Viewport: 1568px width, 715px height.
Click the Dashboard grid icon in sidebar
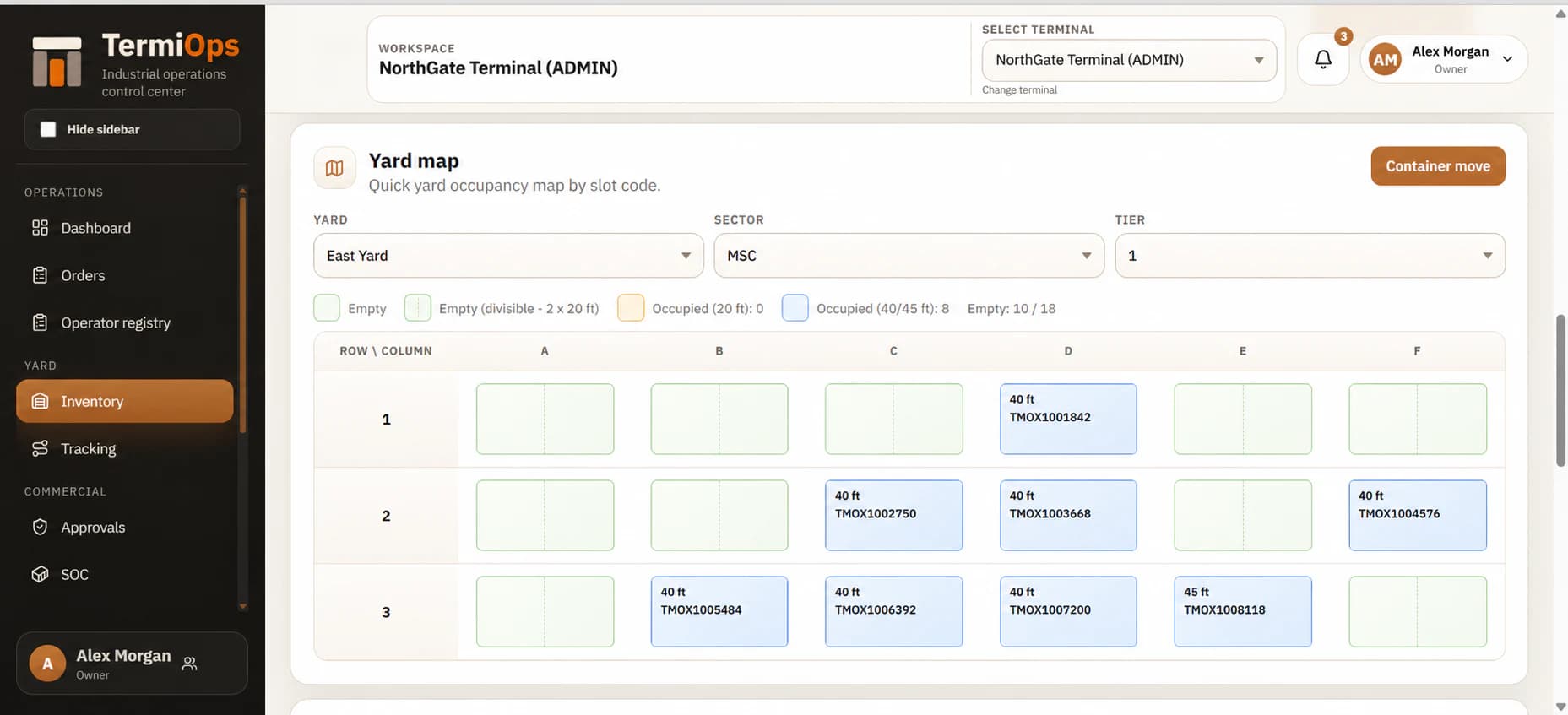pyautogui.click(x=40, y=228)
